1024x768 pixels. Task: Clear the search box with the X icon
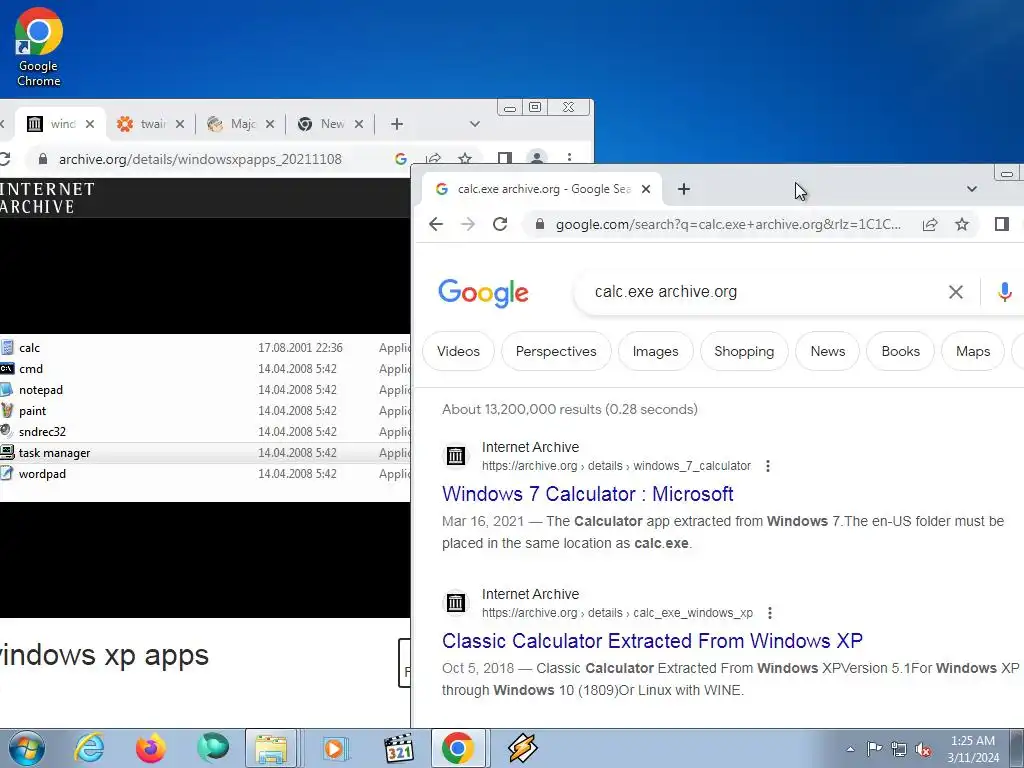click(x=955, y=292)
